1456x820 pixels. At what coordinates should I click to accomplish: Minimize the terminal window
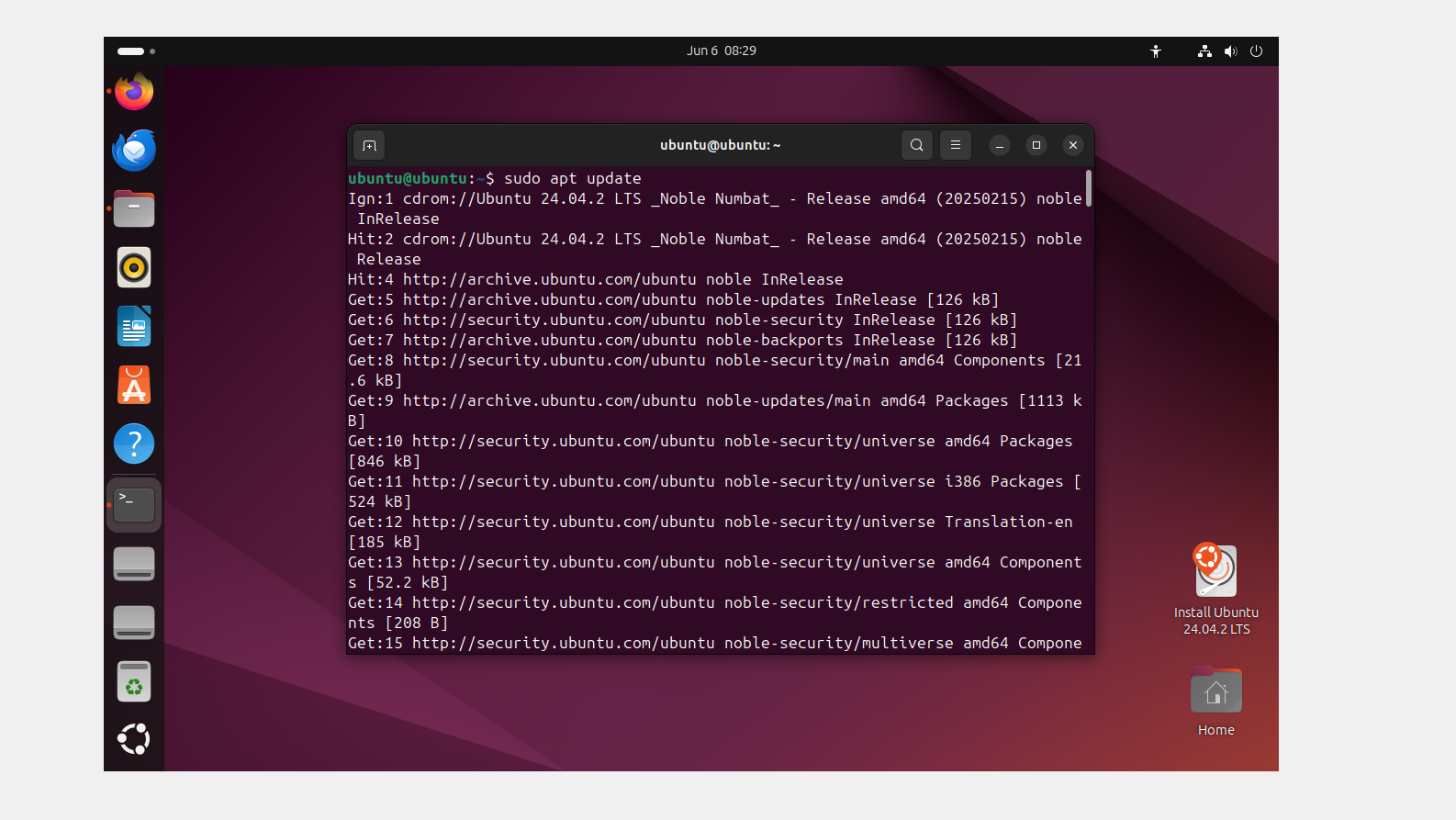click(x=1000, y=145)
